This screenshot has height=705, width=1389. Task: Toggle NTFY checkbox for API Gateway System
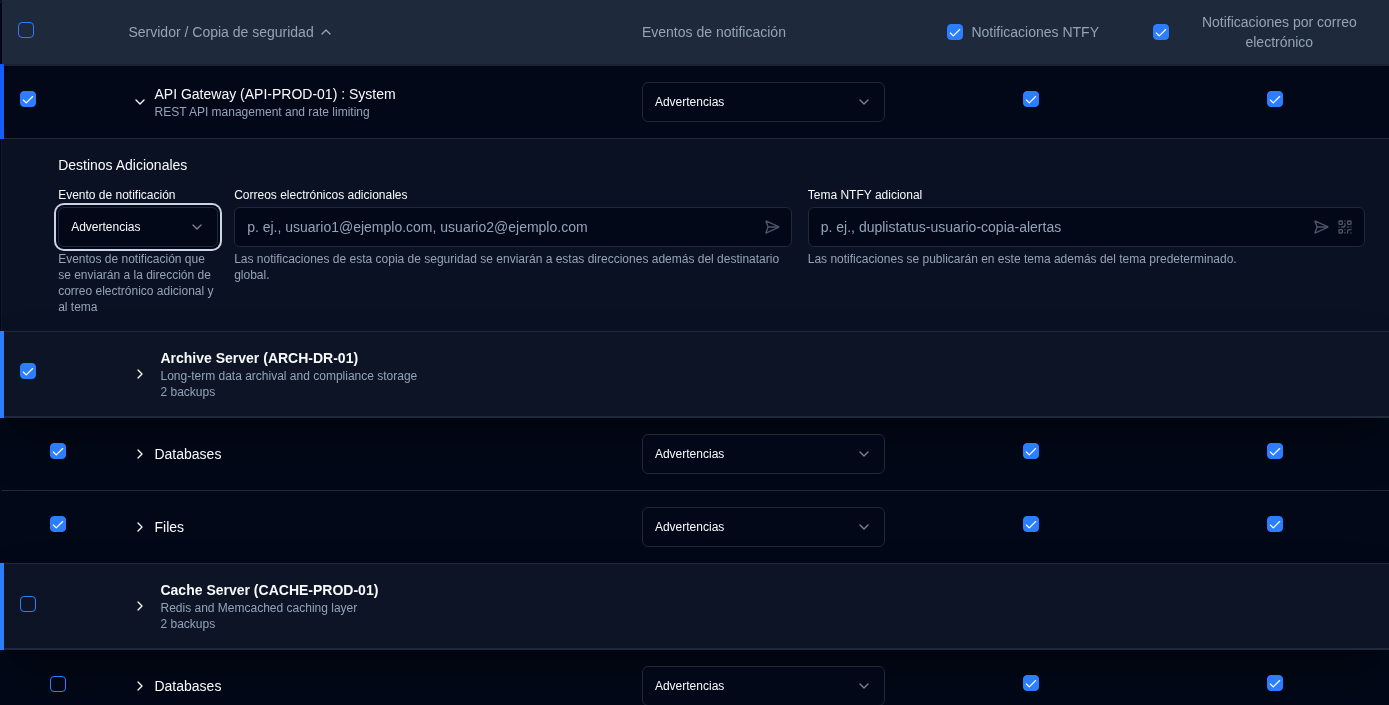(1031, 99)
